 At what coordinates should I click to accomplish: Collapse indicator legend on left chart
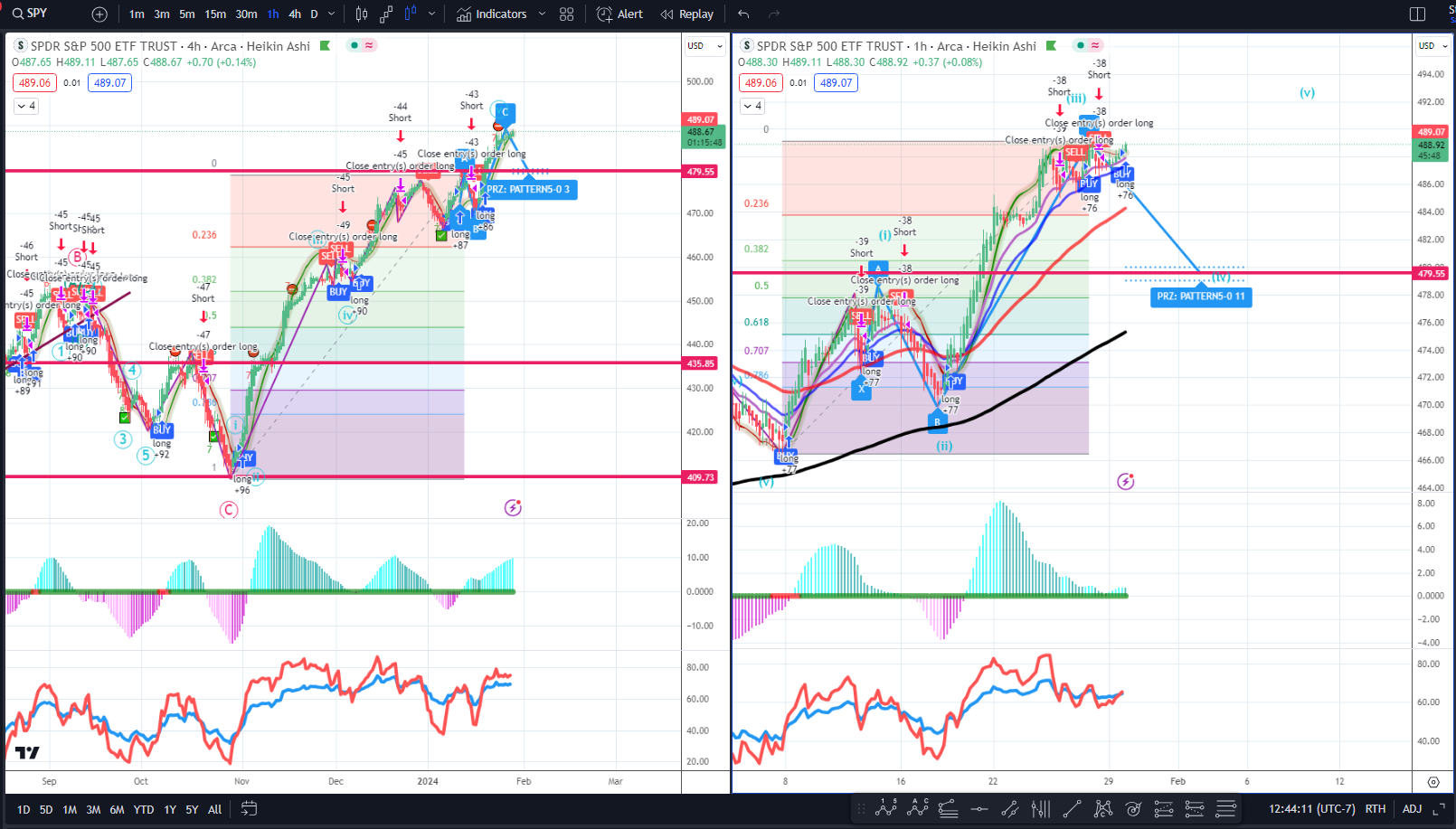pos(26,106)
